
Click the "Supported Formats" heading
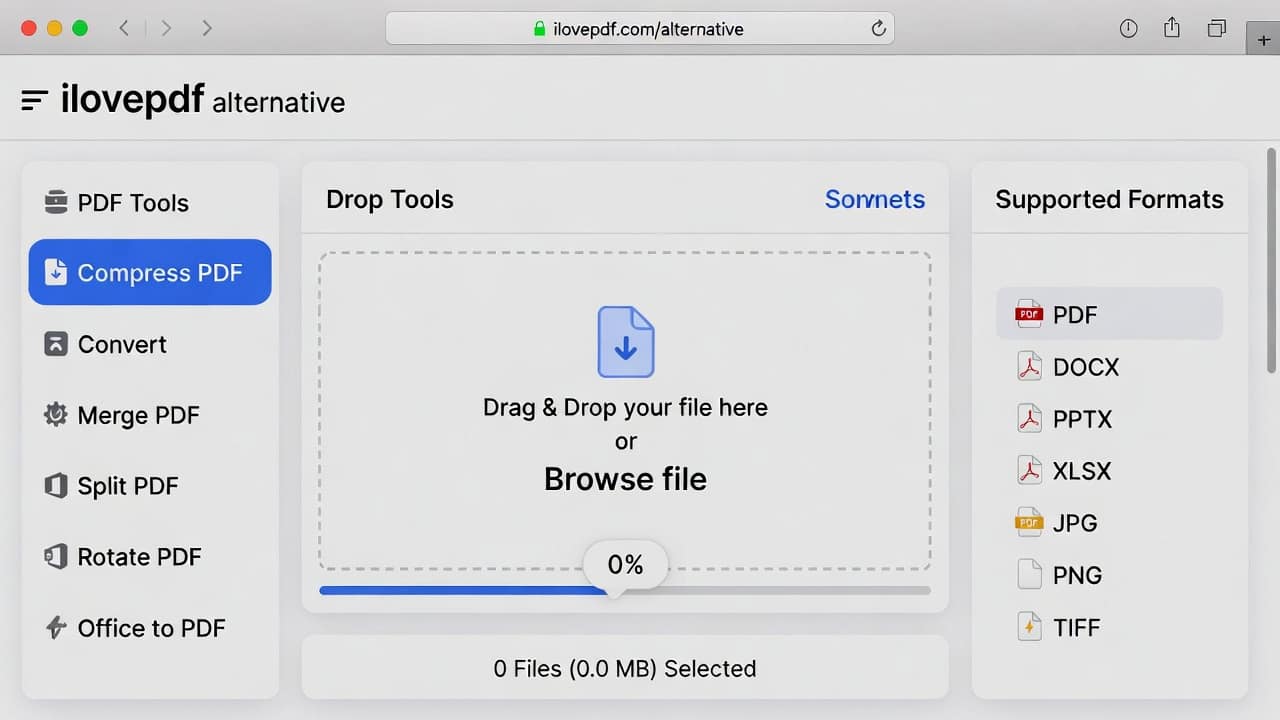tap(1109, 199)
